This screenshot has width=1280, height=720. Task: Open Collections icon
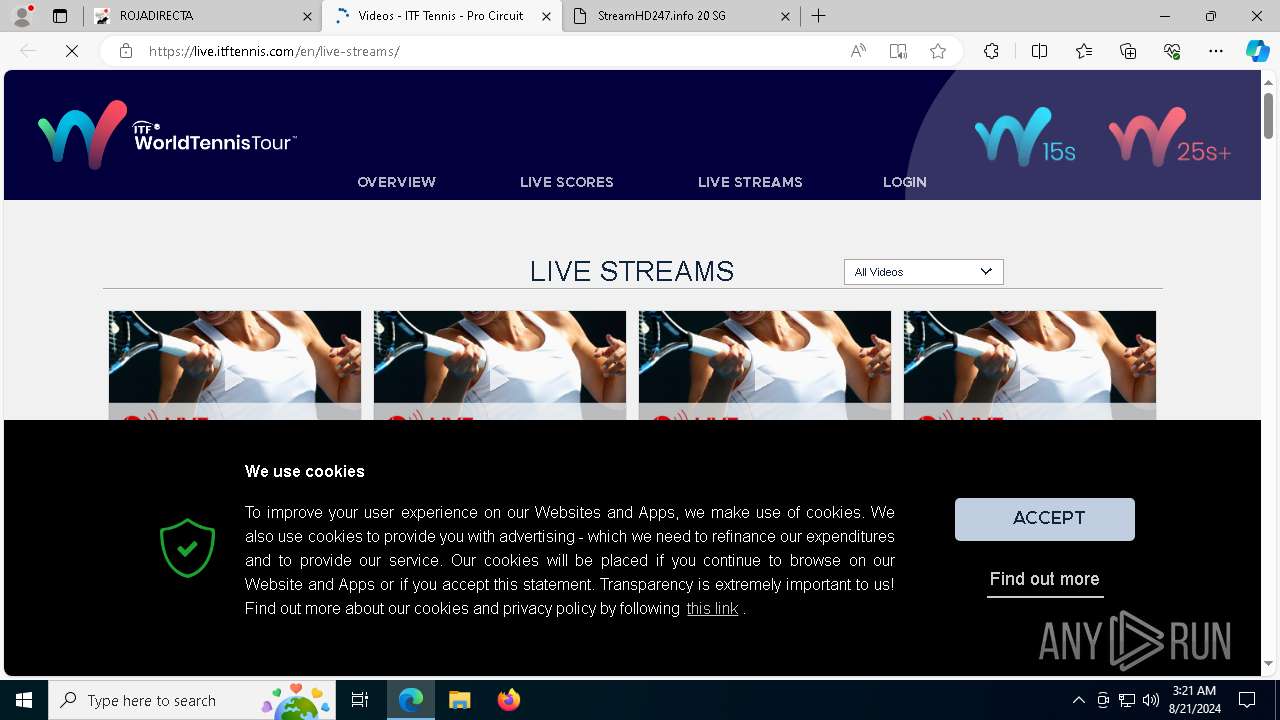coord(1128,51)
